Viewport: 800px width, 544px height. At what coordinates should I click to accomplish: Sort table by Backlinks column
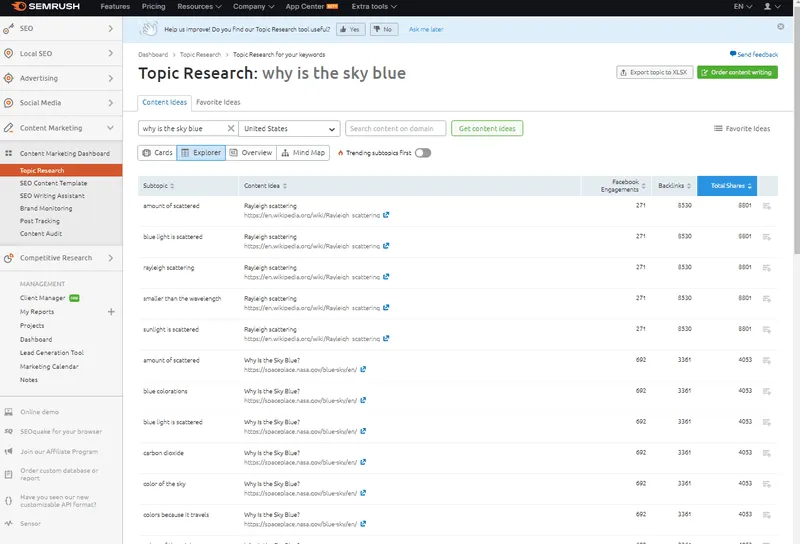[x=674, y=186]
